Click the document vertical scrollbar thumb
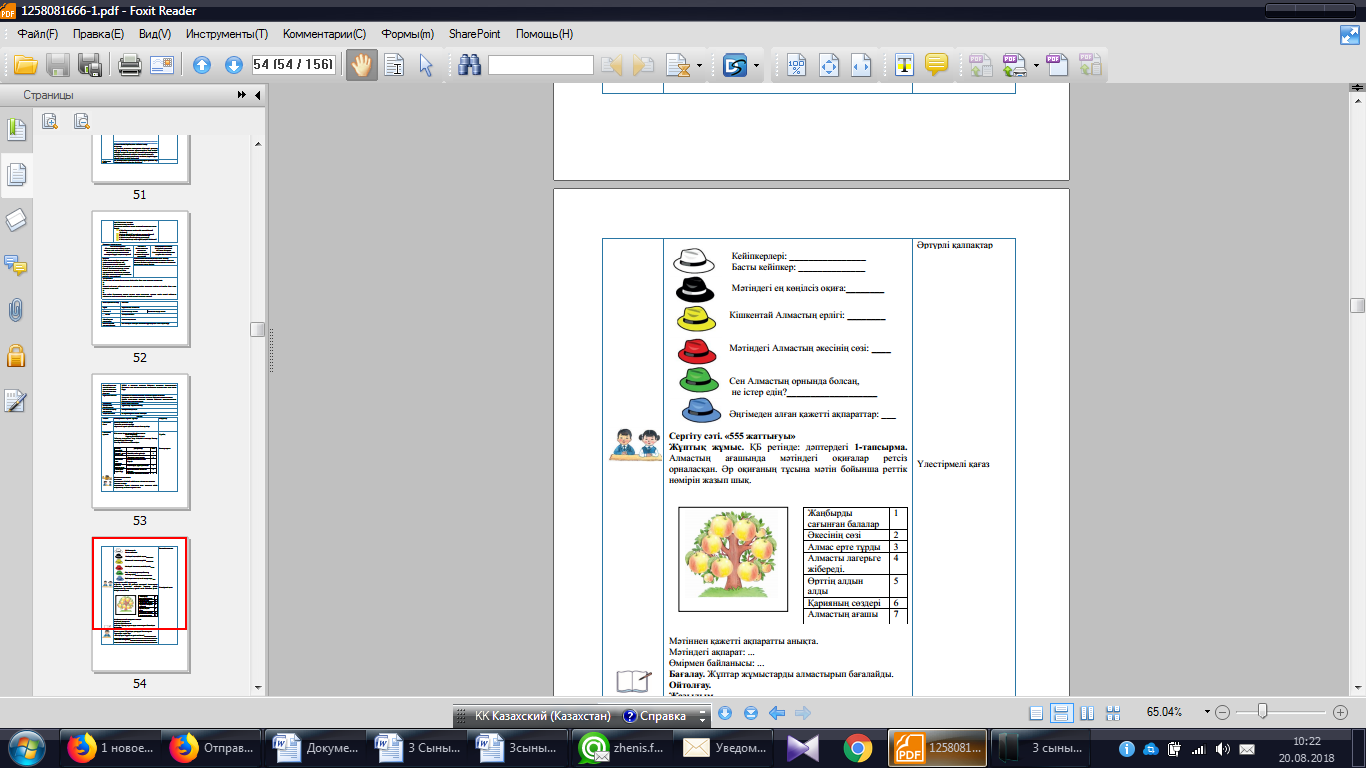Viewport: 1366px width, 768px height. point(1357,305)
